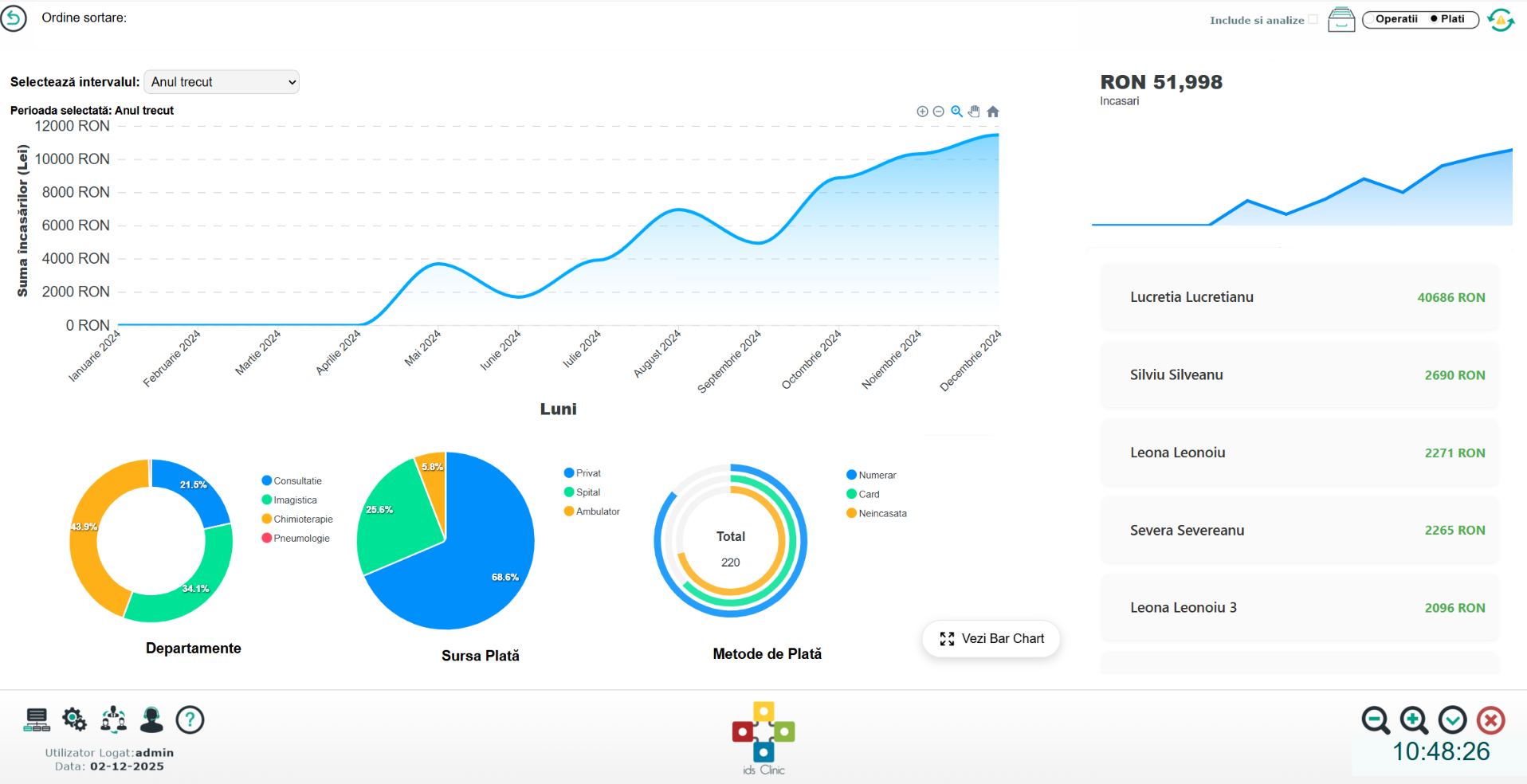The image size is (1527, 784).
Task: Select Lucretia Lucretianu in the earnings list
Action: click(1297, 297)
